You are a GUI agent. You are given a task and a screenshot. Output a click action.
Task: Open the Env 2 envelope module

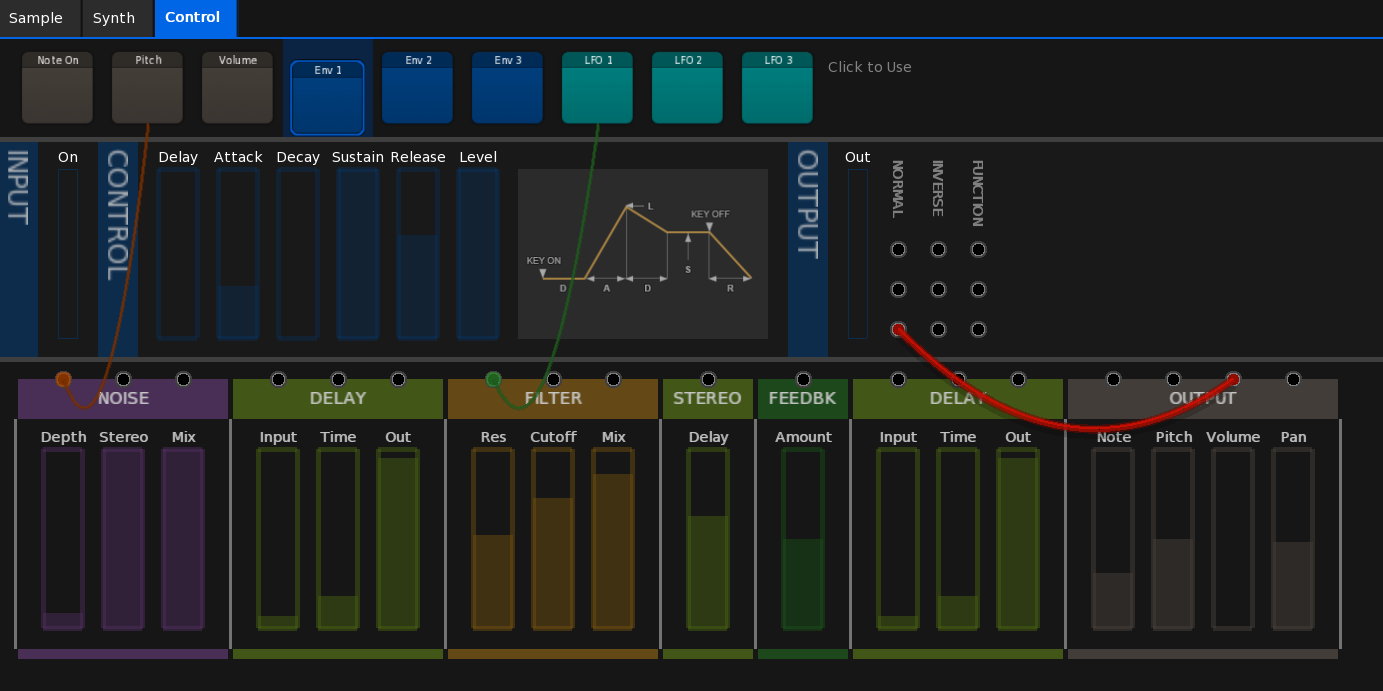(417, 88)
